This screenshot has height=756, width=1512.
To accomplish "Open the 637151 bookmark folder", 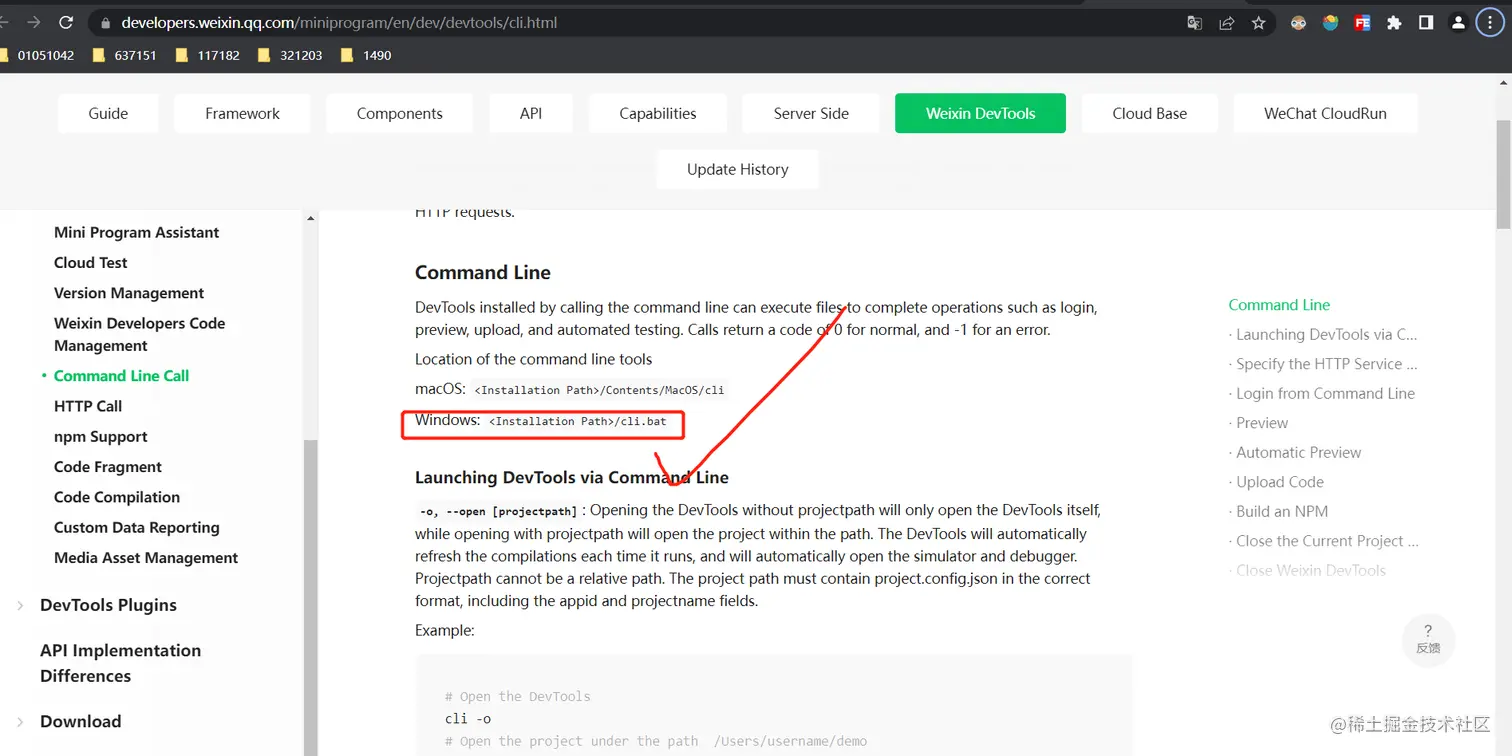I will pyautogui.click(x=125, y=55).
